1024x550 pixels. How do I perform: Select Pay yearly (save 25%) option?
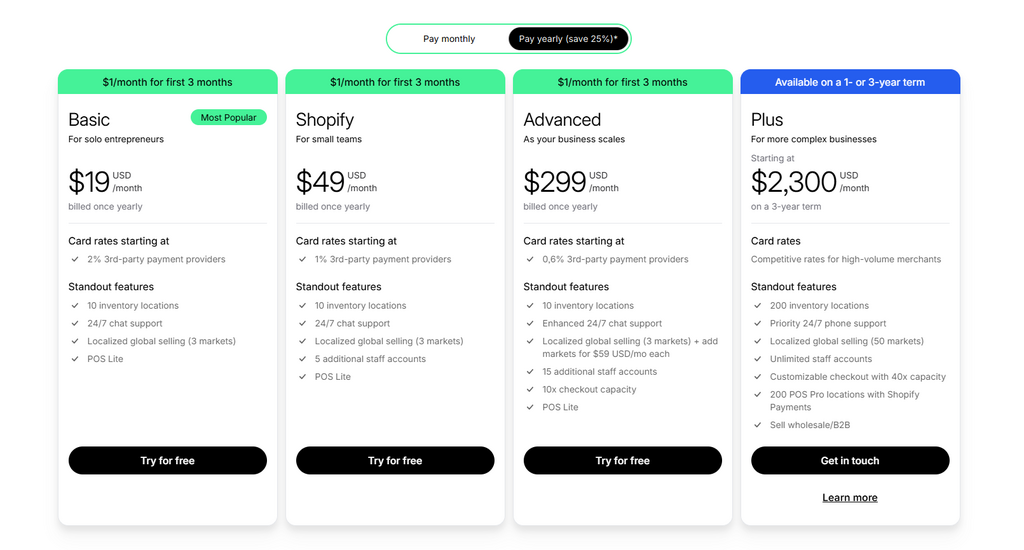pos(567,39)
